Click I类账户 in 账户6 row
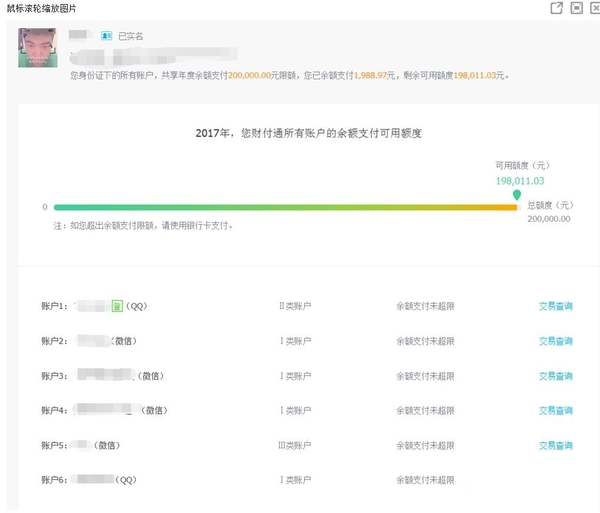This screenshot has width=600, height=513. tap(296, 480)
